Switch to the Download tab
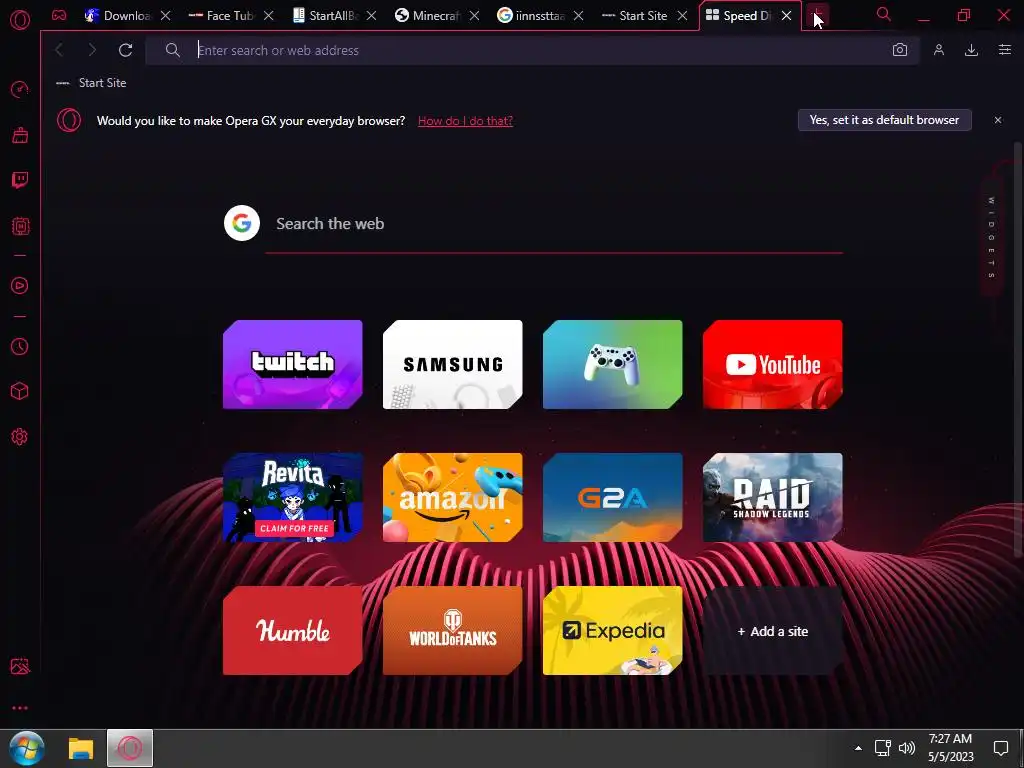Screen dimensions: 1024x768 118,16
